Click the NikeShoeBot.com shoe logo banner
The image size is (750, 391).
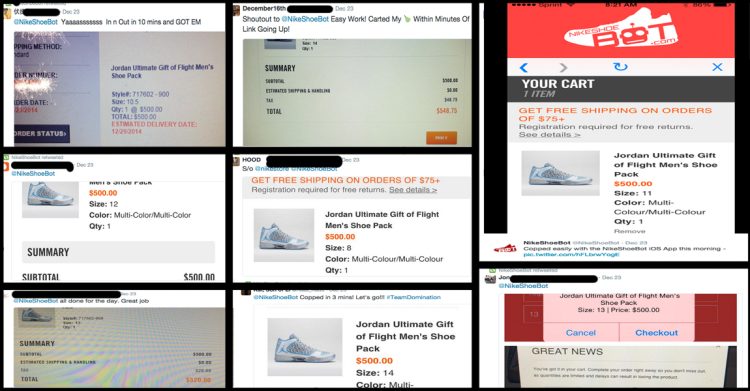[622, 30]
